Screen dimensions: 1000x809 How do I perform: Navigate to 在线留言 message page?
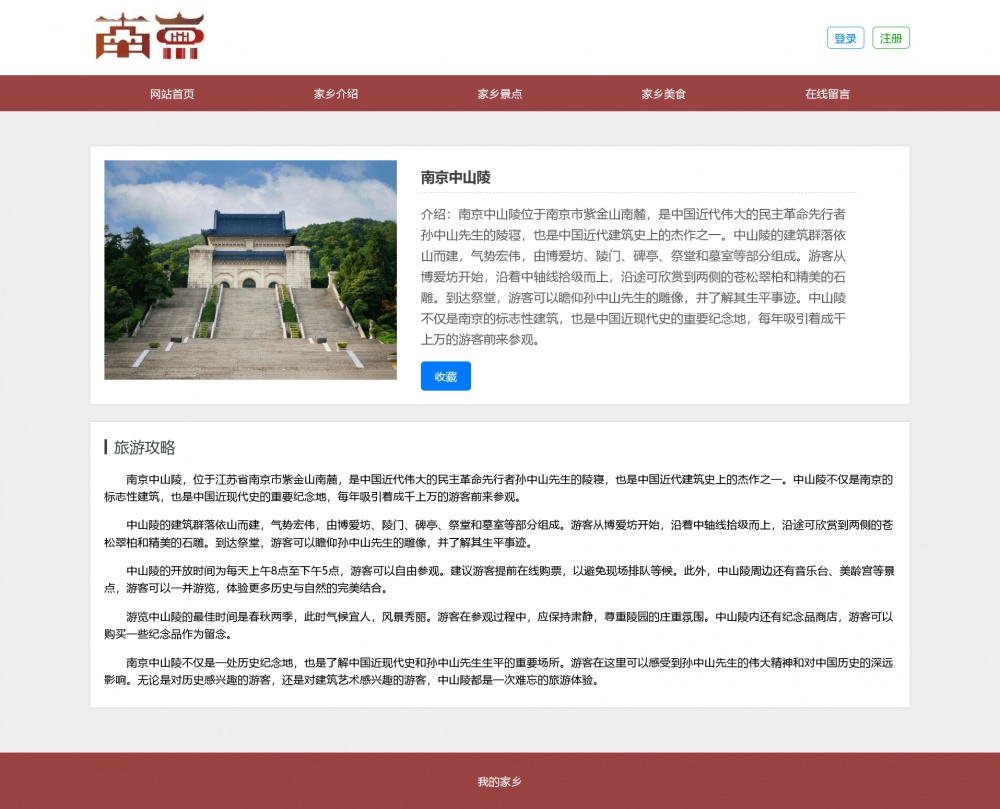click(x=828, y=94)
